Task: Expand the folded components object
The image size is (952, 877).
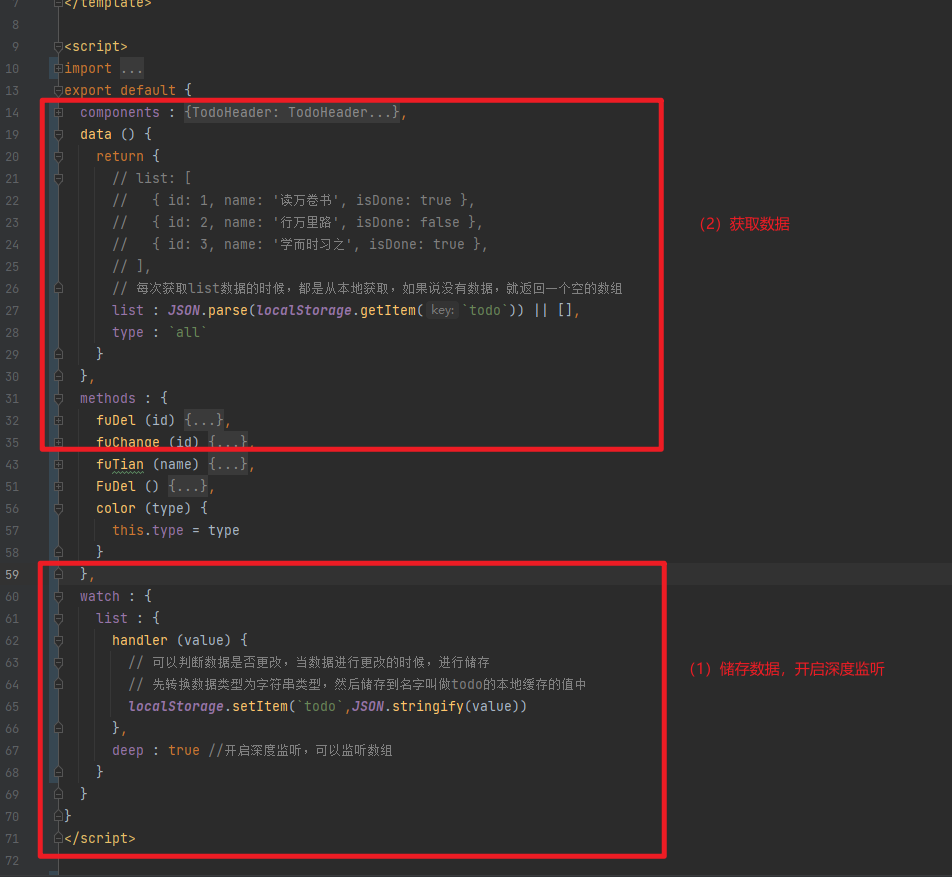Action: coord(58,112)
